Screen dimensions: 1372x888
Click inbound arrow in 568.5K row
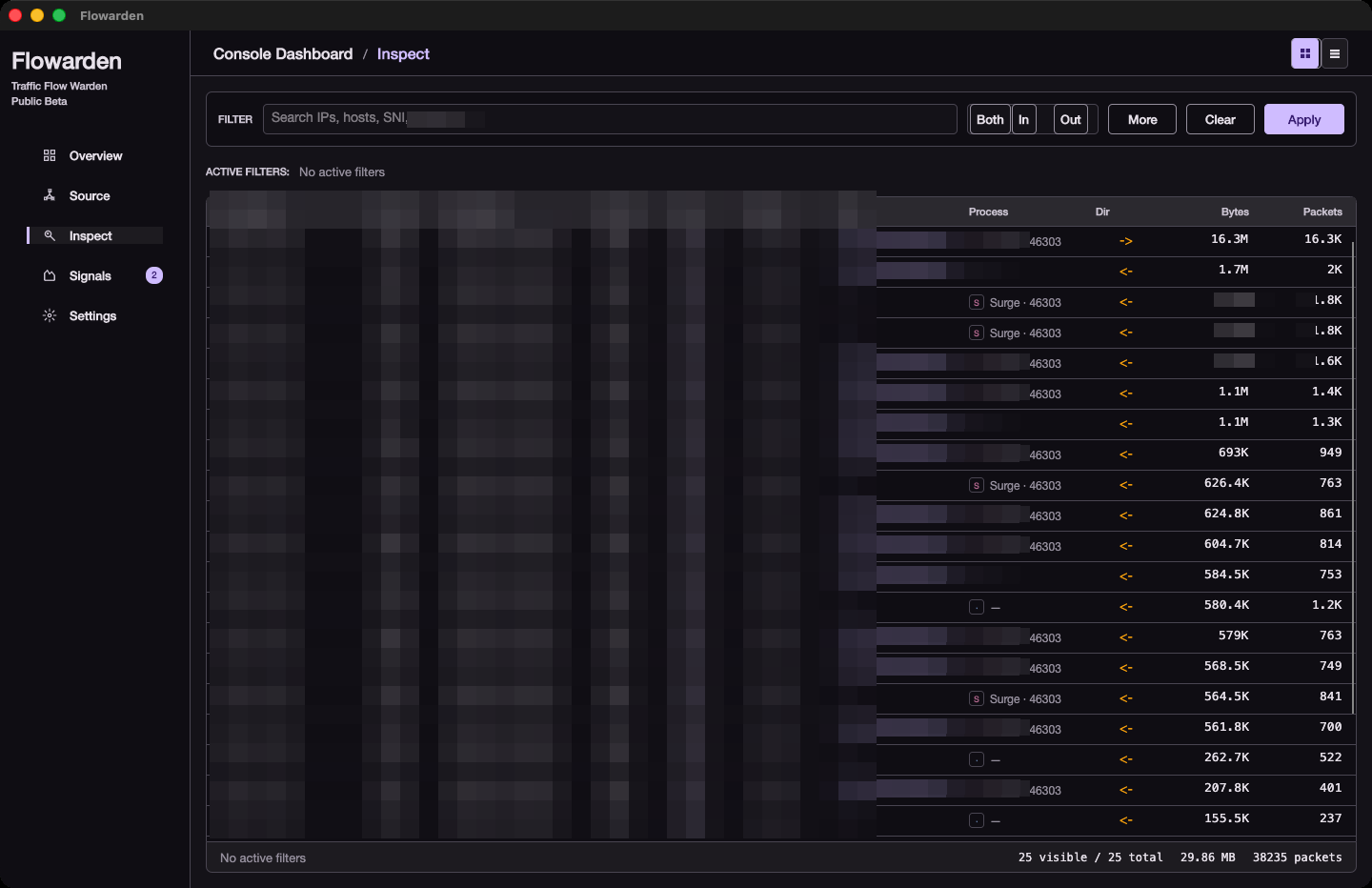pyautogui.click(x=1126, y=668)
